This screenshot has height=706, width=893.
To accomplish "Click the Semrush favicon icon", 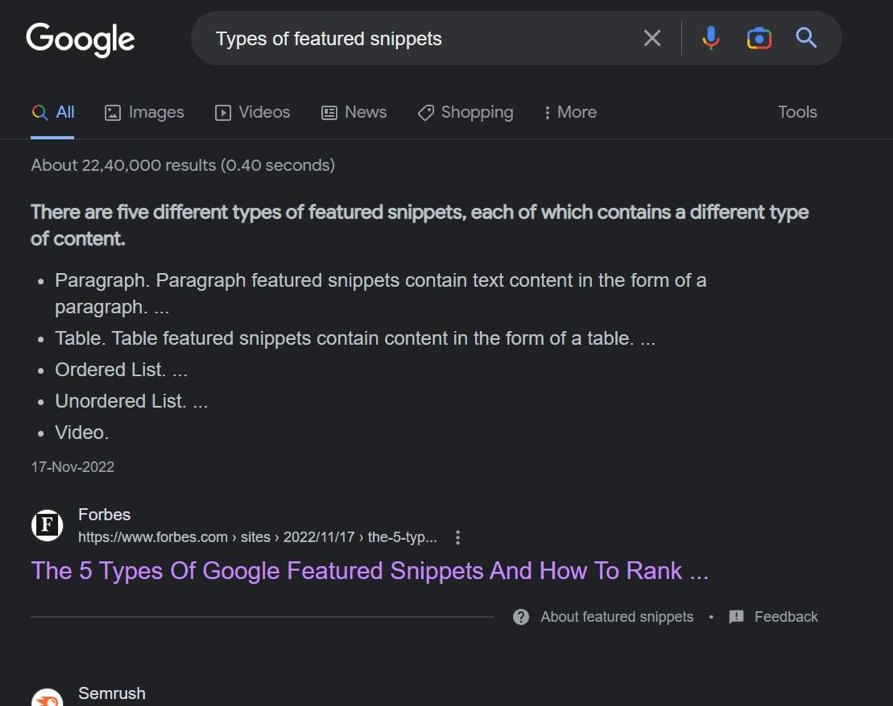I will (47, 698).
